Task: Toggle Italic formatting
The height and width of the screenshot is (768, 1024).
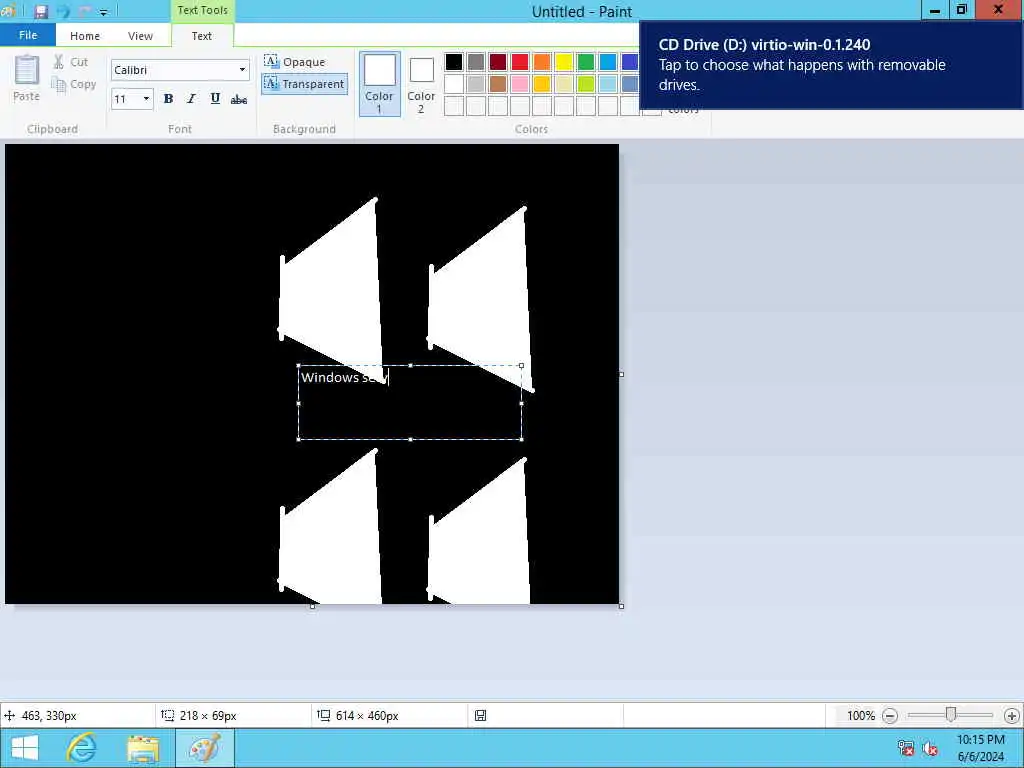Action: (191, 99)
